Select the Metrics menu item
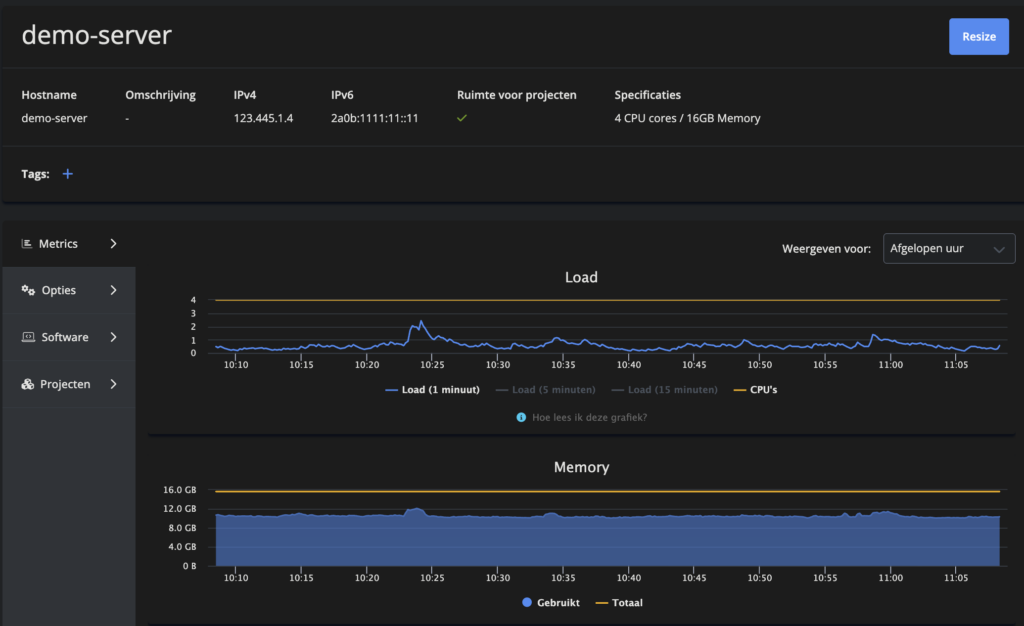 click(69, 243)
